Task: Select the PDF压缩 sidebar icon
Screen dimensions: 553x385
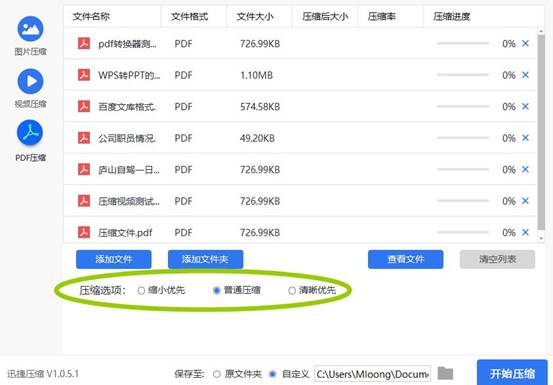Action: pyautogui.click(x=30, y=133)
